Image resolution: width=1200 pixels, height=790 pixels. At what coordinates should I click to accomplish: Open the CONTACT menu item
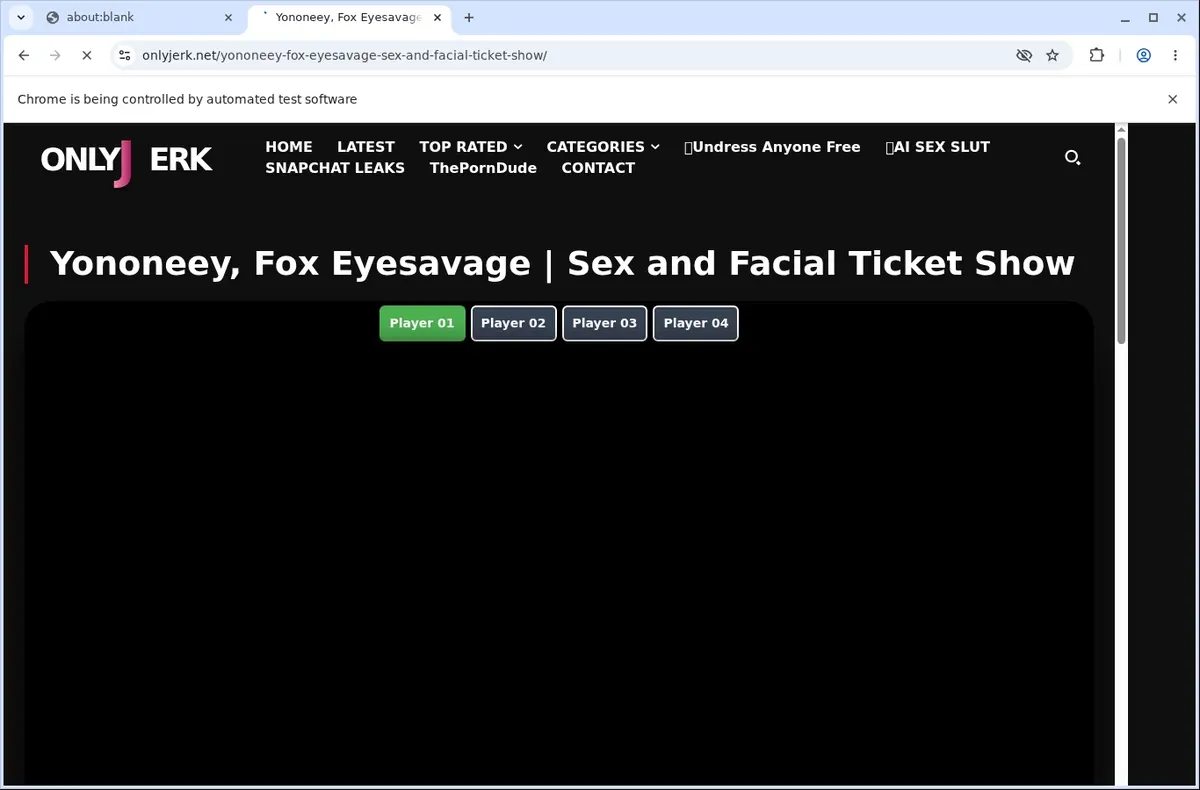(598, 168)
